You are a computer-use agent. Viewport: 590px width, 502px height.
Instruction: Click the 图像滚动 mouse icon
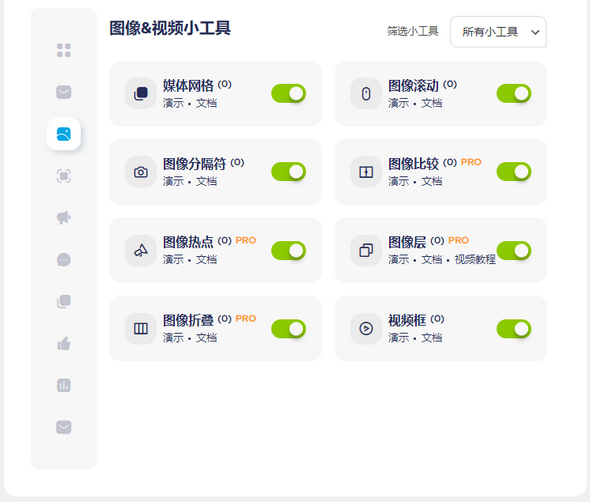coord(366,94)
